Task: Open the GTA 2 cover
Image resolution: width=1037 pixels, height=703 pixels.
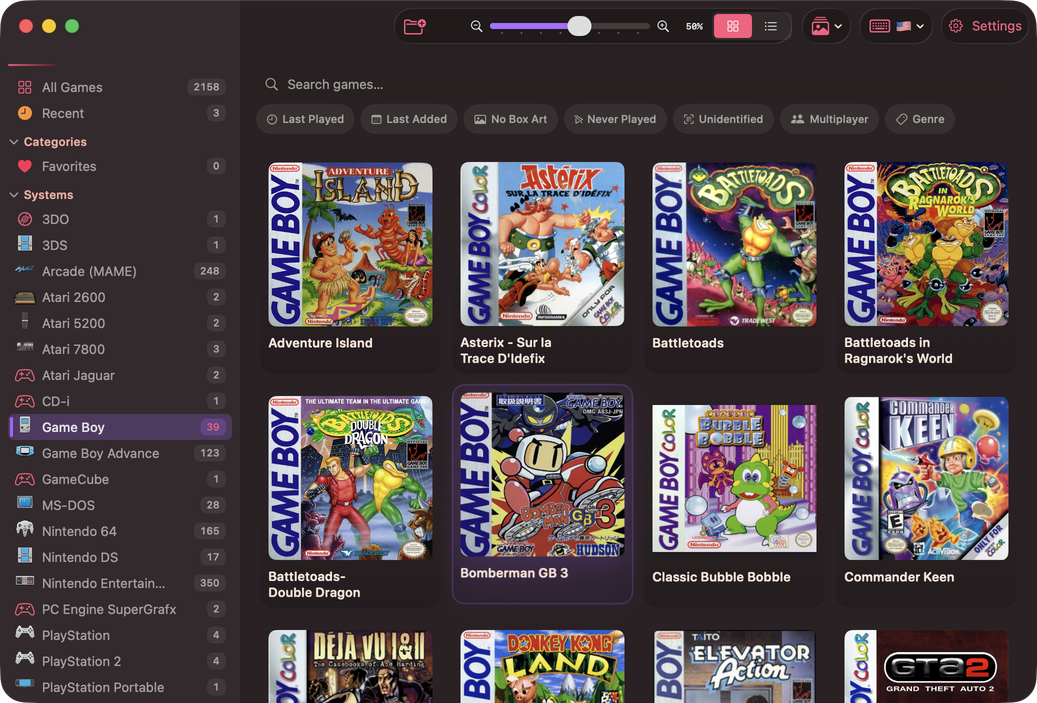Action: click(x=926, y=666)
